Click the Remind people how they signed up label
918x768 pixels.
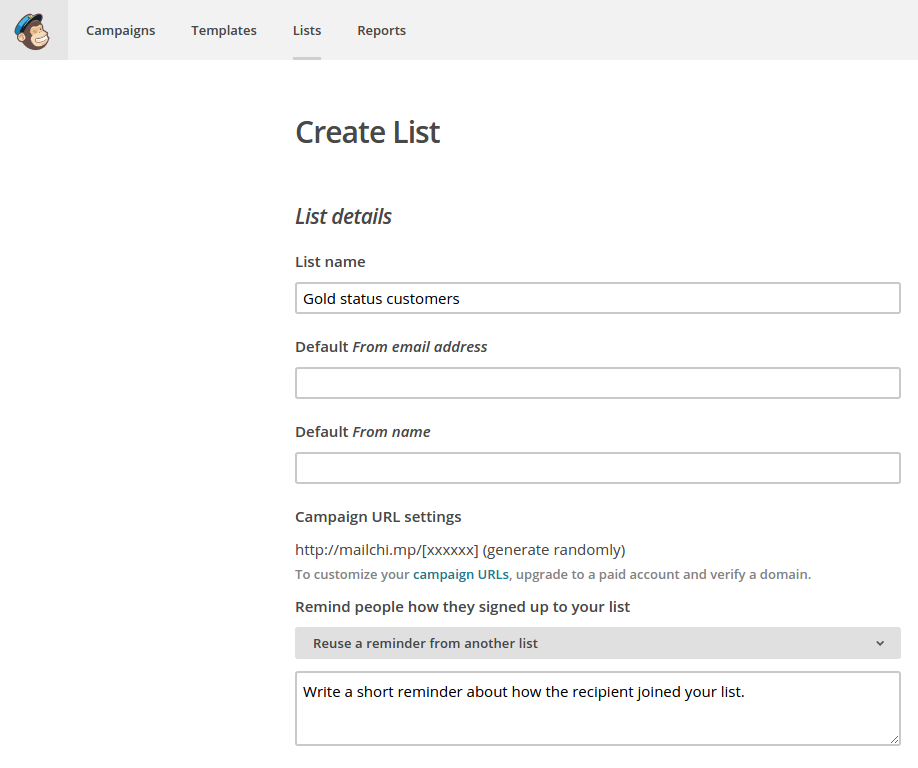tap(463, 607)
